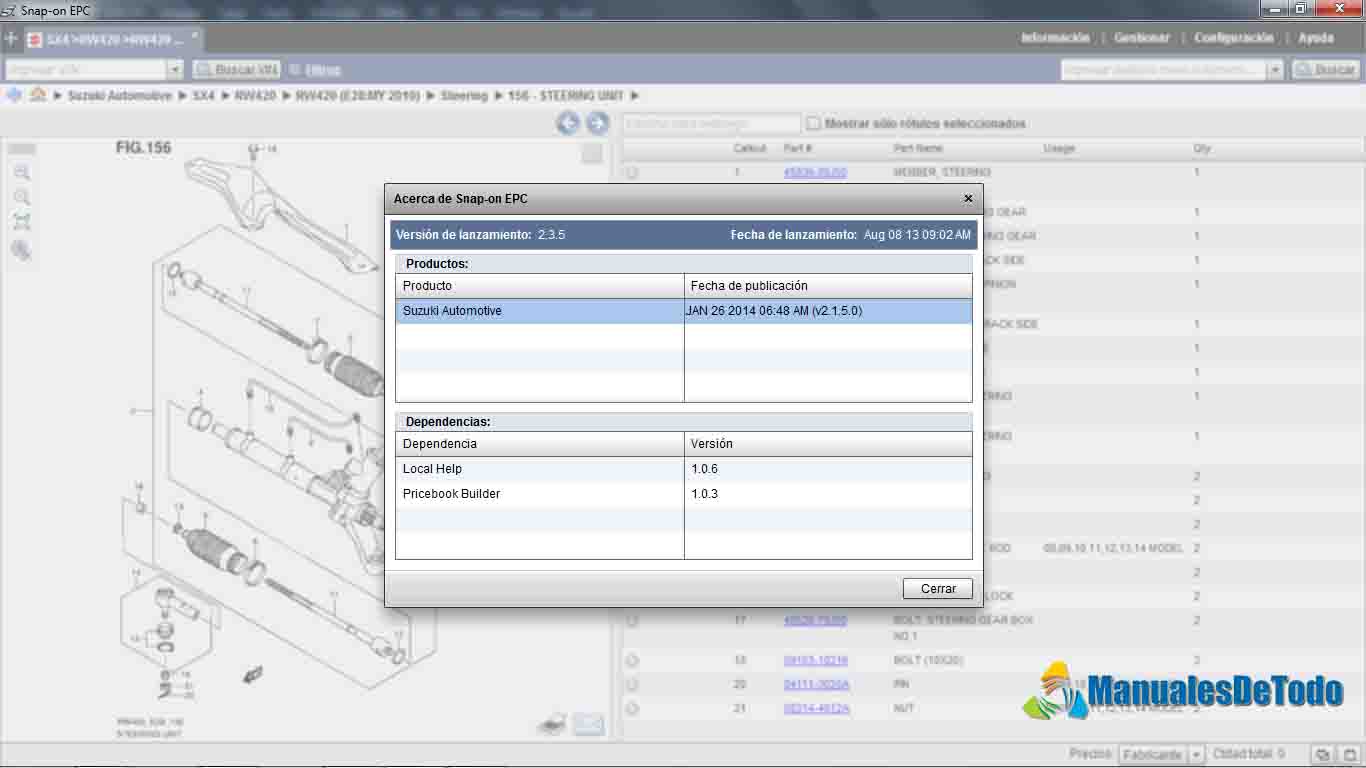1366x768 pixels.
Task: Click the label filter input field
Action: 711,124
